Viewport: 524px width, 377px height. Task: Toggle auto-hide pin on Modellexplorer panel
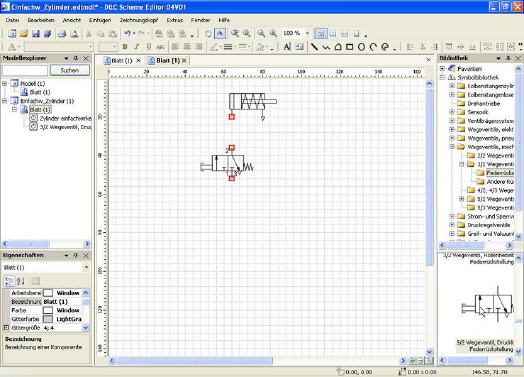(76, 58)
